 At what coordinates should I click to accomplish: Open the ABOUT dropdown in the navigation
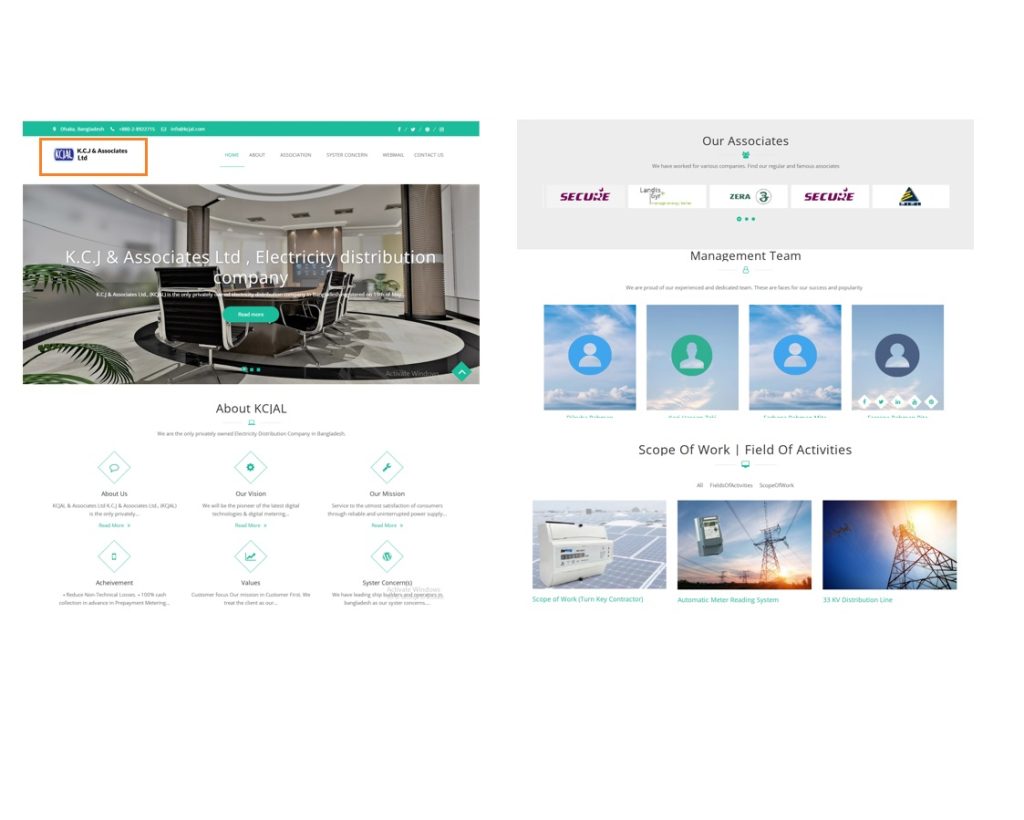click(257, 154)
